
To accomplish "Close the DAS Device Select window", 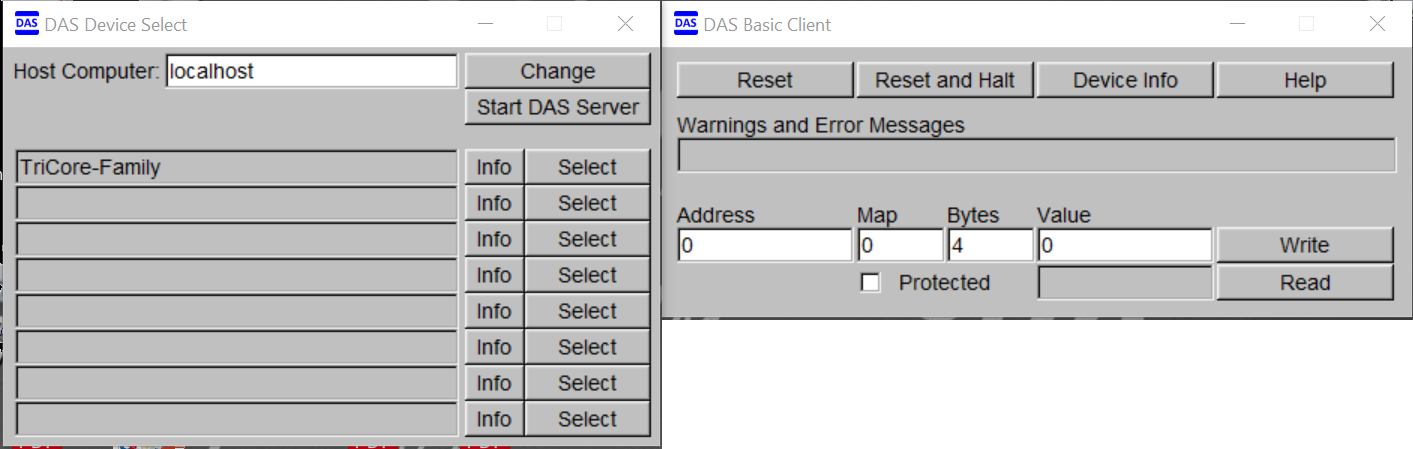I will pyautogui.click(x=625, y=24).
